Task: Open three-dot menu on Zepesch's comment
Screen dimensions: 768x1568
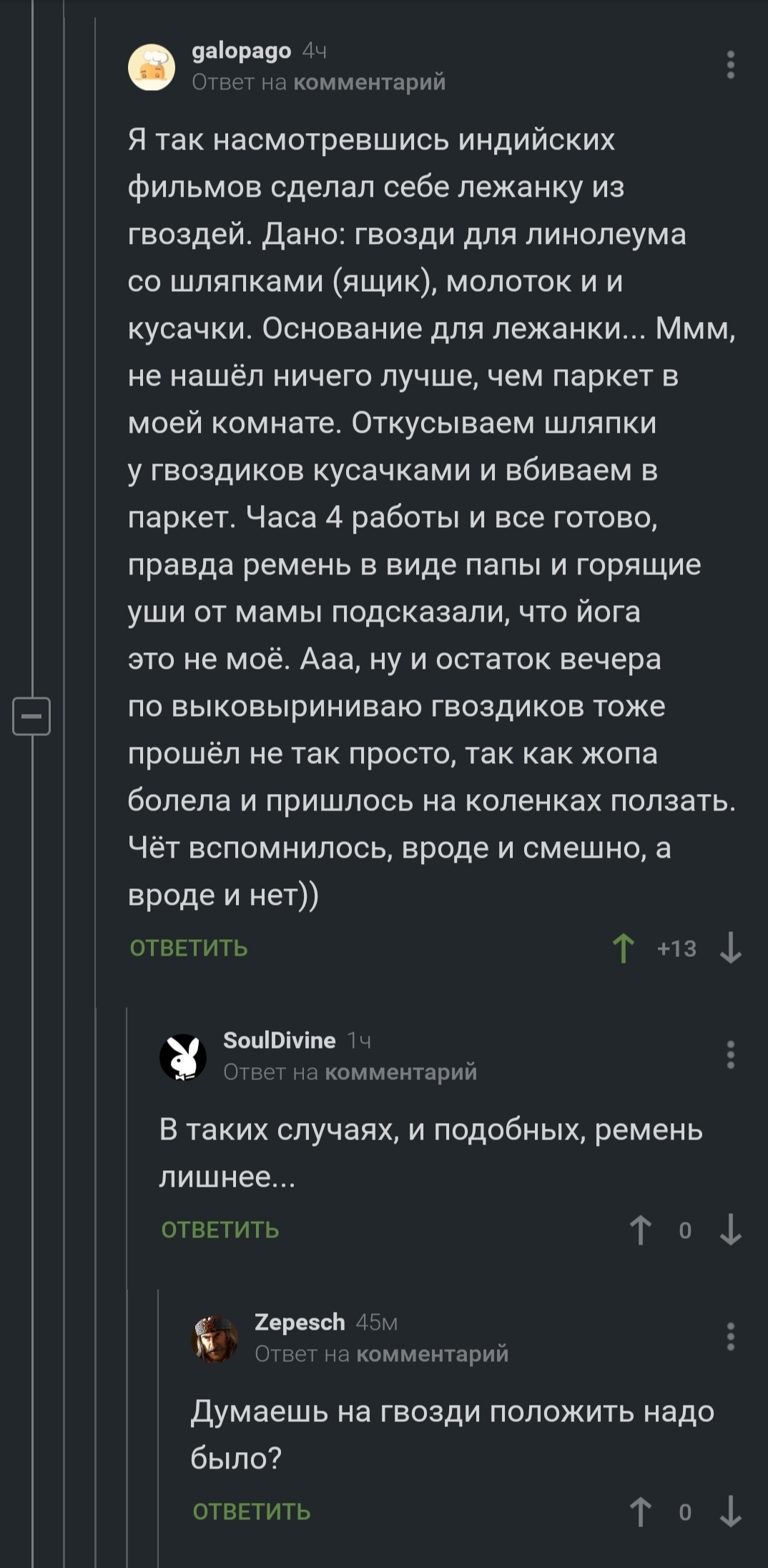Action: pyautogui.click(x=730, y=1336)
